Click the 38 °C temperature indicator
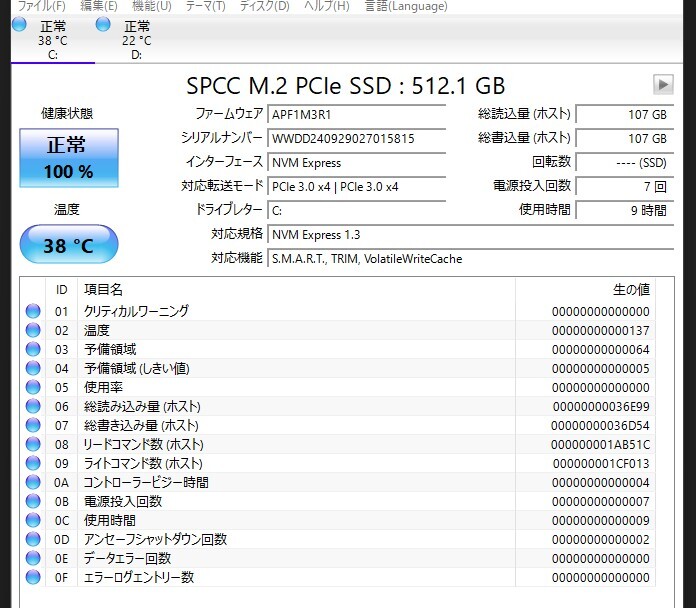Image resolution: width=696 pixels, height=608 pixels. [69, 245]
